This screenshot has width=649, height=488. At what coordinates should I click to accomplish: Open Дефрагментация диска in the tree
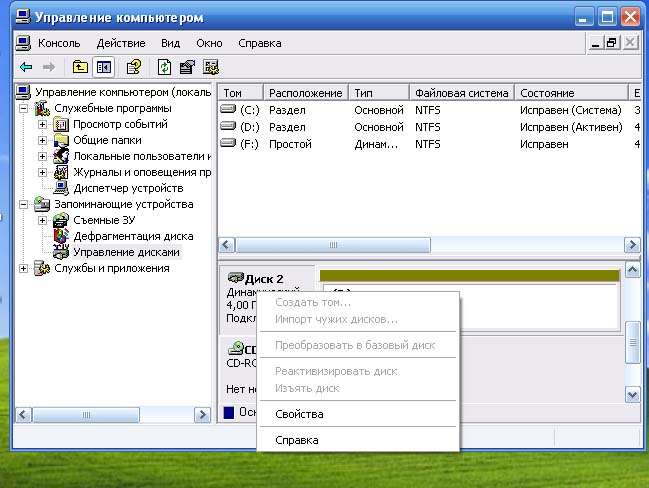pos(133,236)
